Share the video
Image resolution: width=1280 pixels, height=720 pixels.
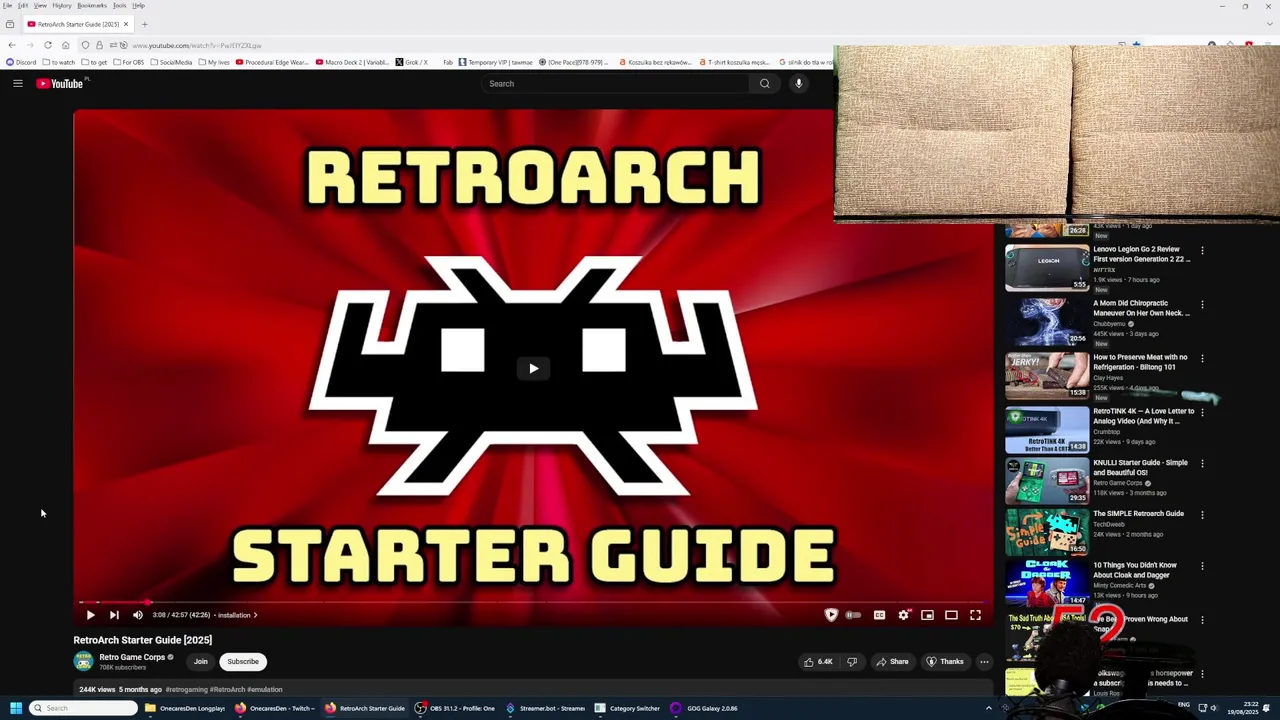coord(892,661)
